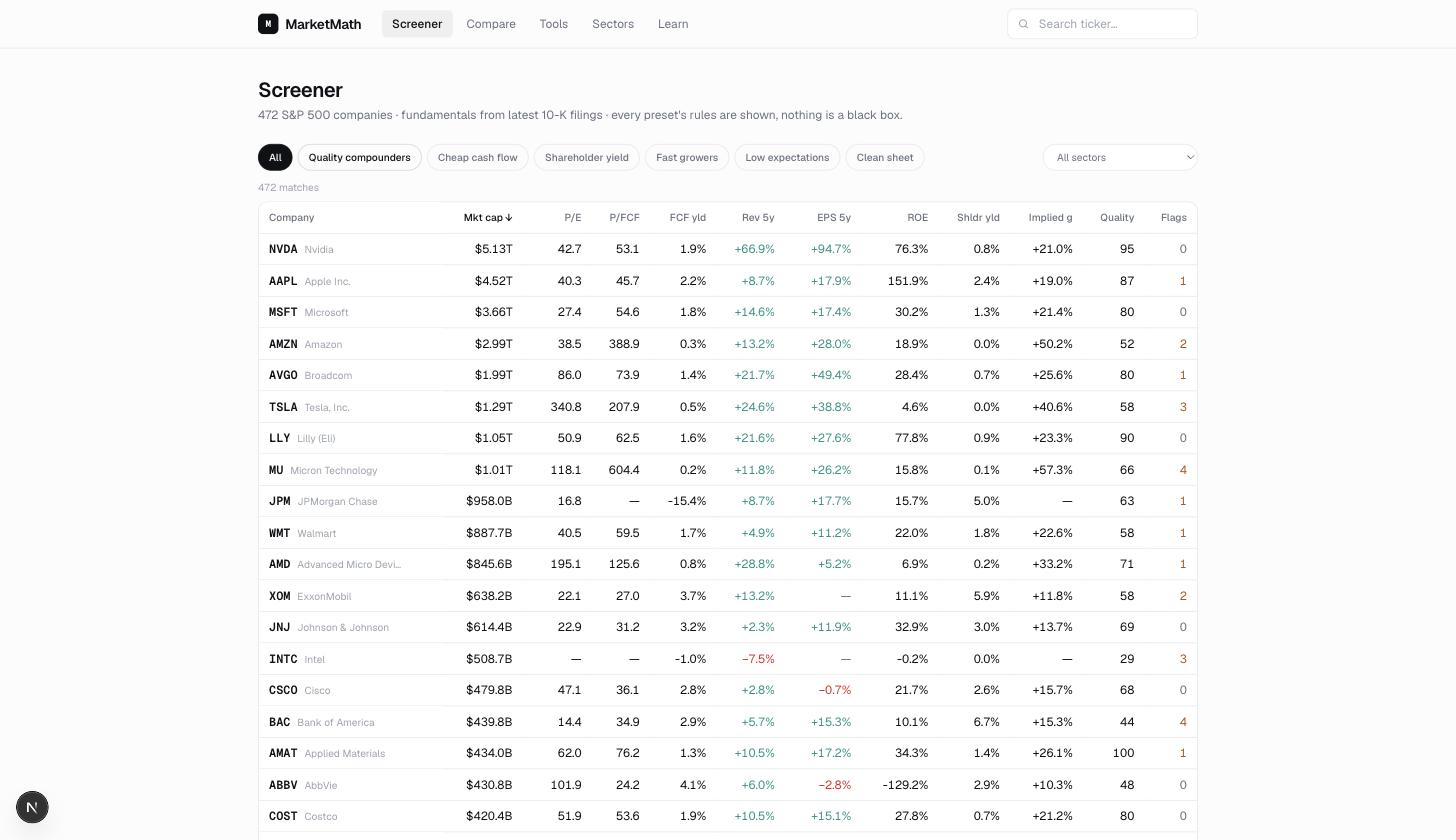Open the CSCO Cisco row

(x=727, y=690)
